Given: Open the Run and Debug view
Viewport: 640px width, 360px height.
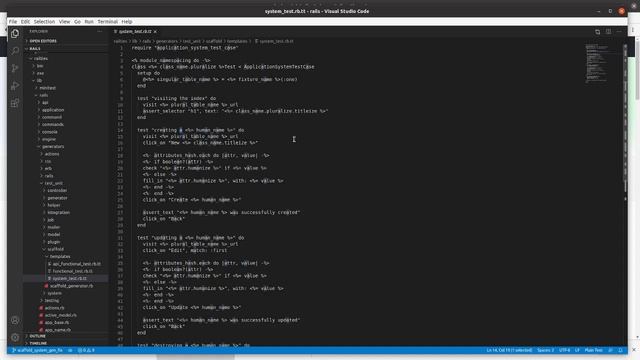Looking at the screenshot, I should point(15,86).
